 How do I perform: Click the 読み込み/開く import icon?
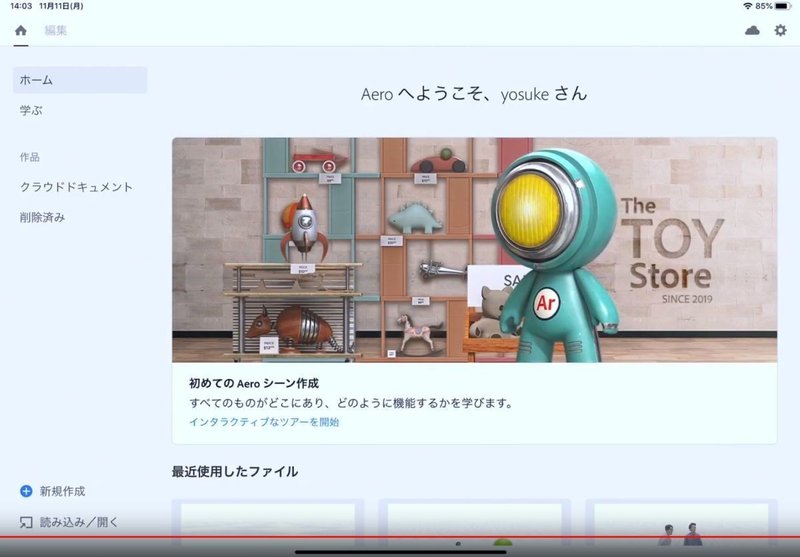tap(26, 522)
